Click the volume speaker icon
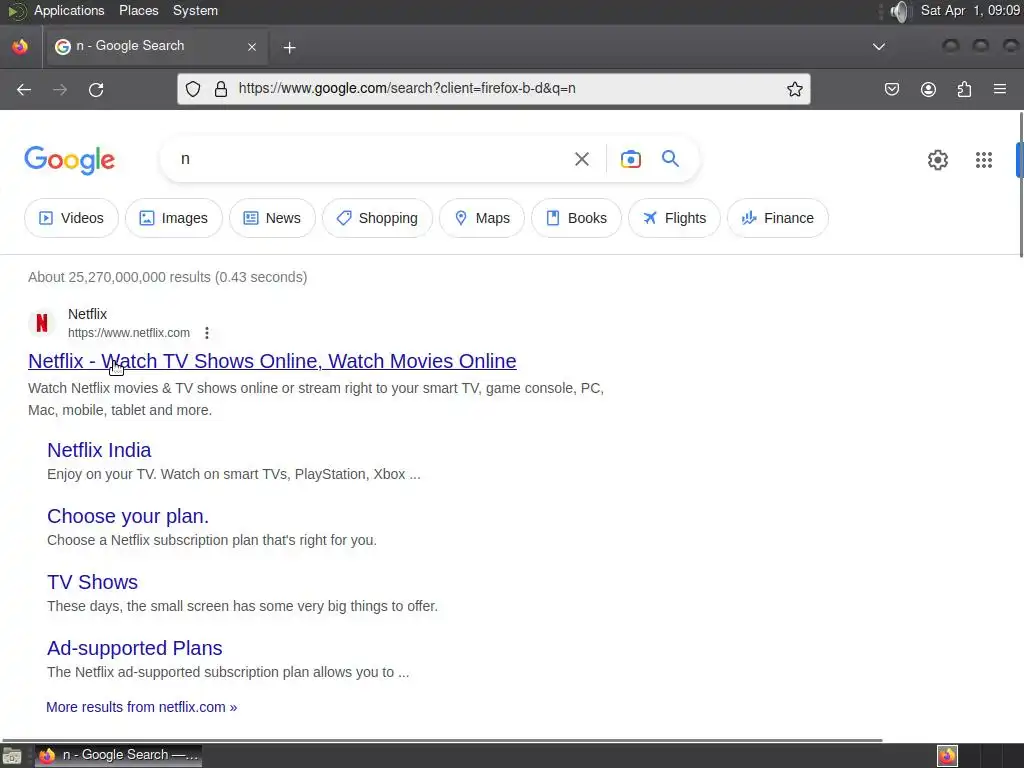Image resolution: width=1024 pixels, height=768 pixels. 899,11
